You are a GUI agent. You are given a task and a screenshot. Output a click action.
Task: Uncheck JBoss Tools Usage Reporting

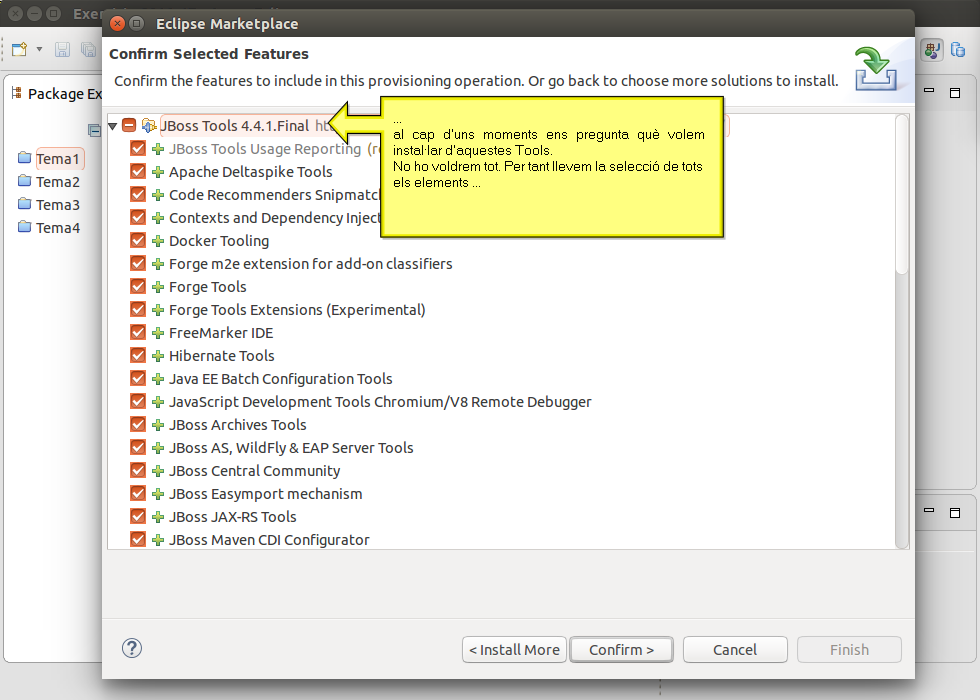tap(138, 148)
